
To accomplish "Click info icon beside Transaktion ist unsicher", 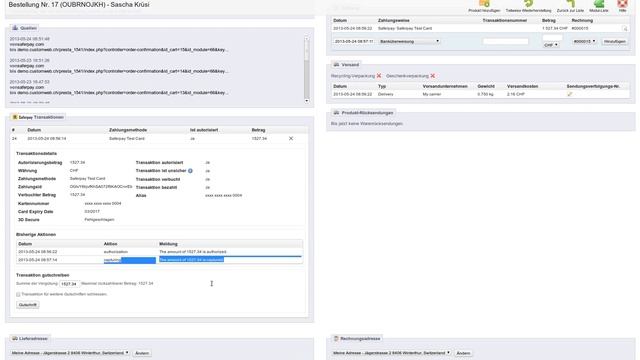I will point(190,171).
